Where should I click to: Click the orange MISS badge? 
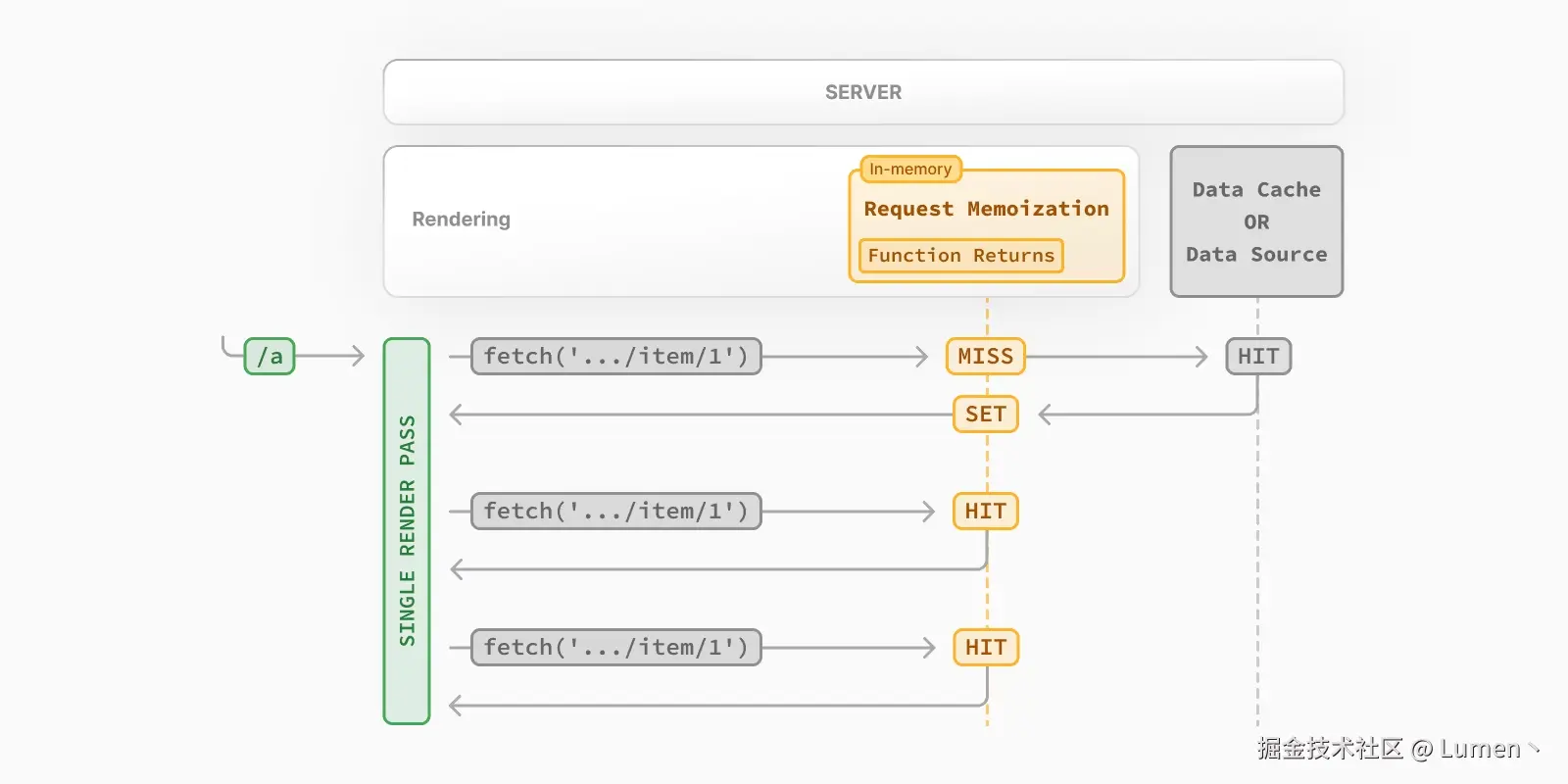pos(985,357)
